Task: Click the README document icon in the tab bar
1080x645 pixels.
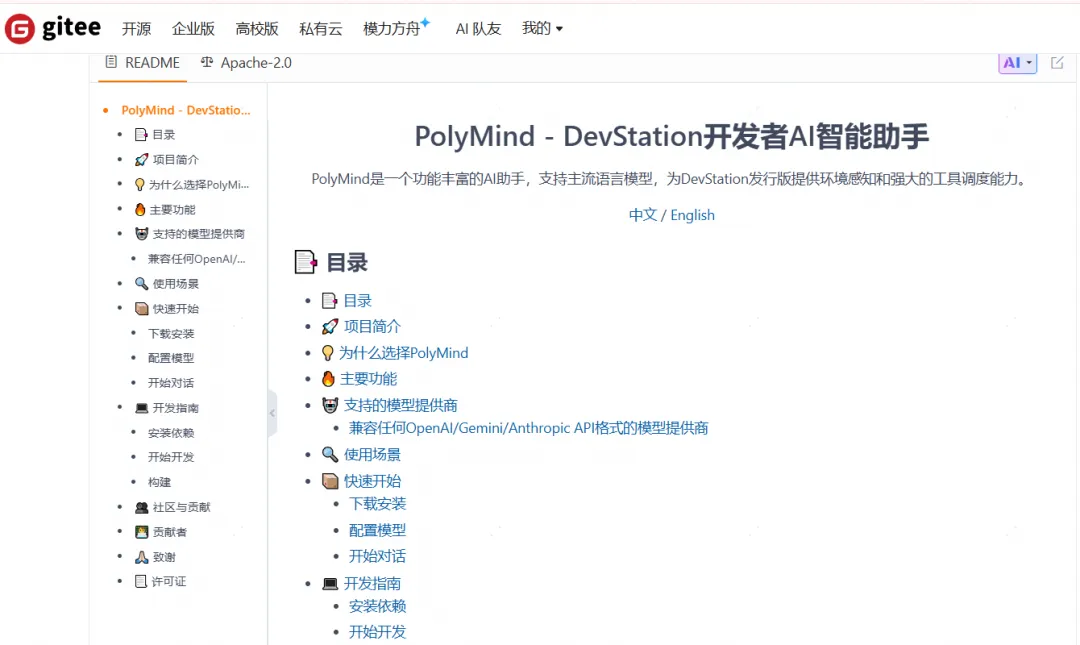Action: (x=111, y=62)
